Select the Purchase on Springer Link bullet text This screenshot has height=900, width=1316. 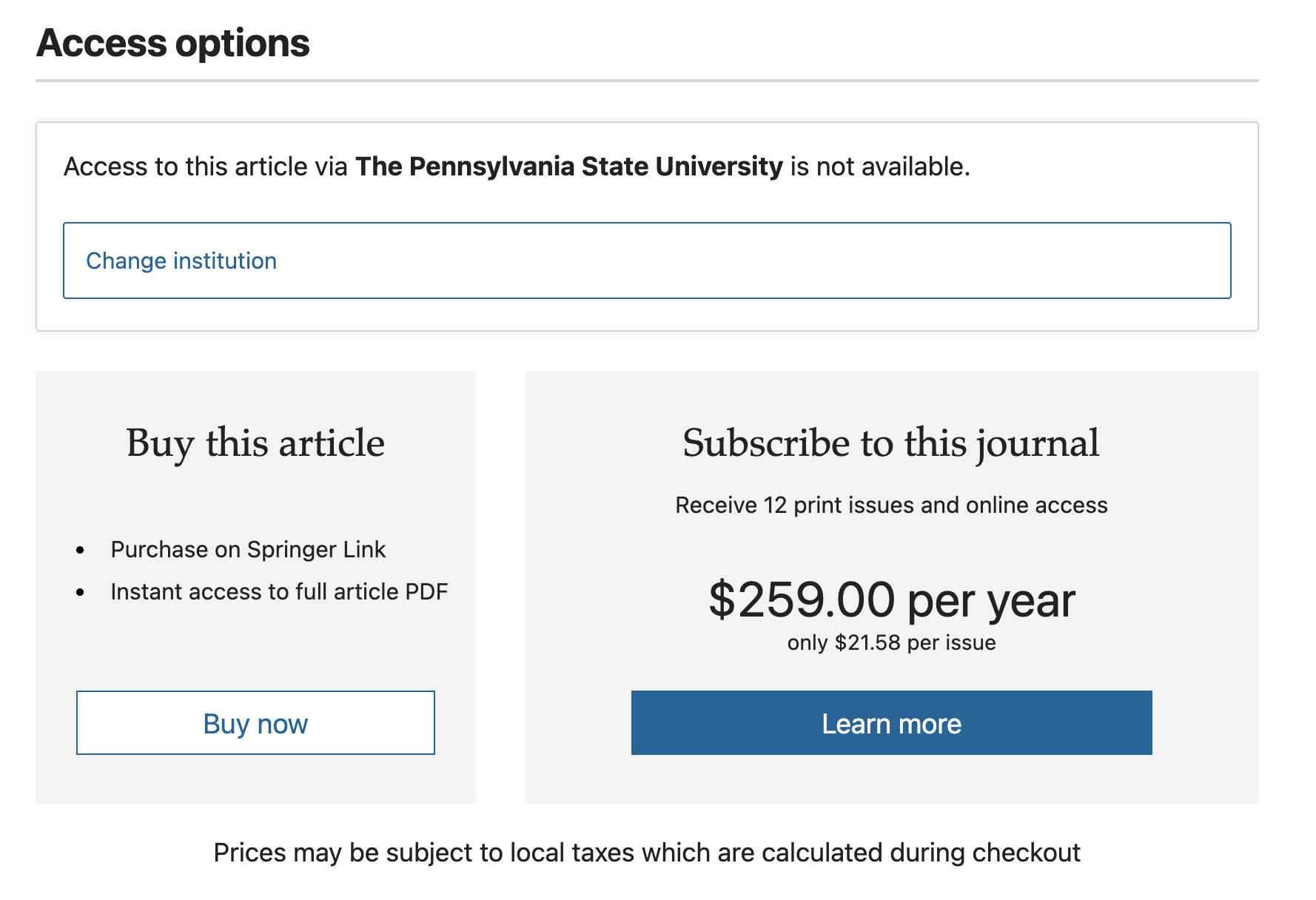pos(248,550)
